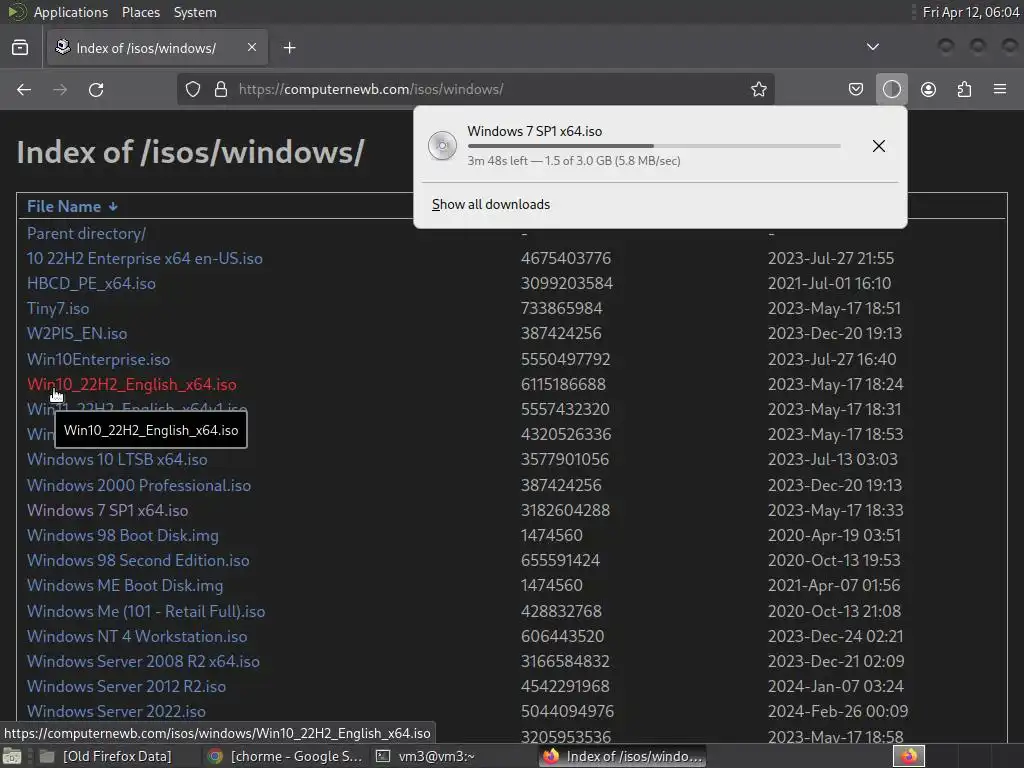The width and height of the screenshot is (1024, 768).
Task: Click file size 6115186688
Action: 563,384
